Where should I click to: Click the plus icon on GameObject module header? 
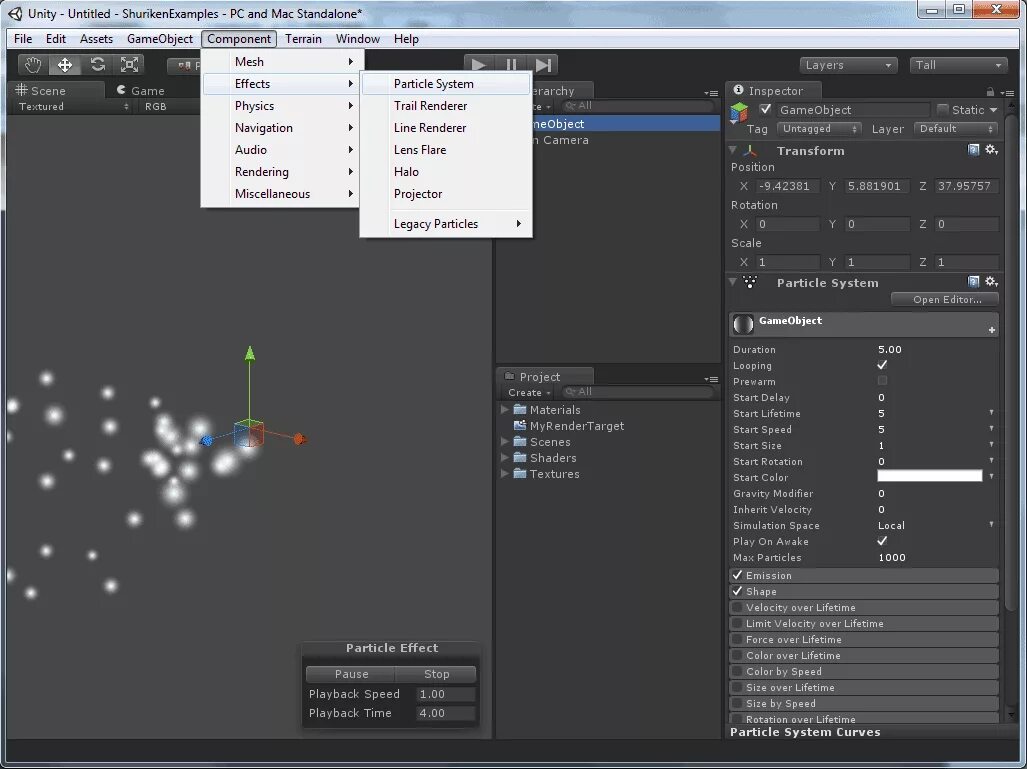pyautogui.click(x=992, y=330)
